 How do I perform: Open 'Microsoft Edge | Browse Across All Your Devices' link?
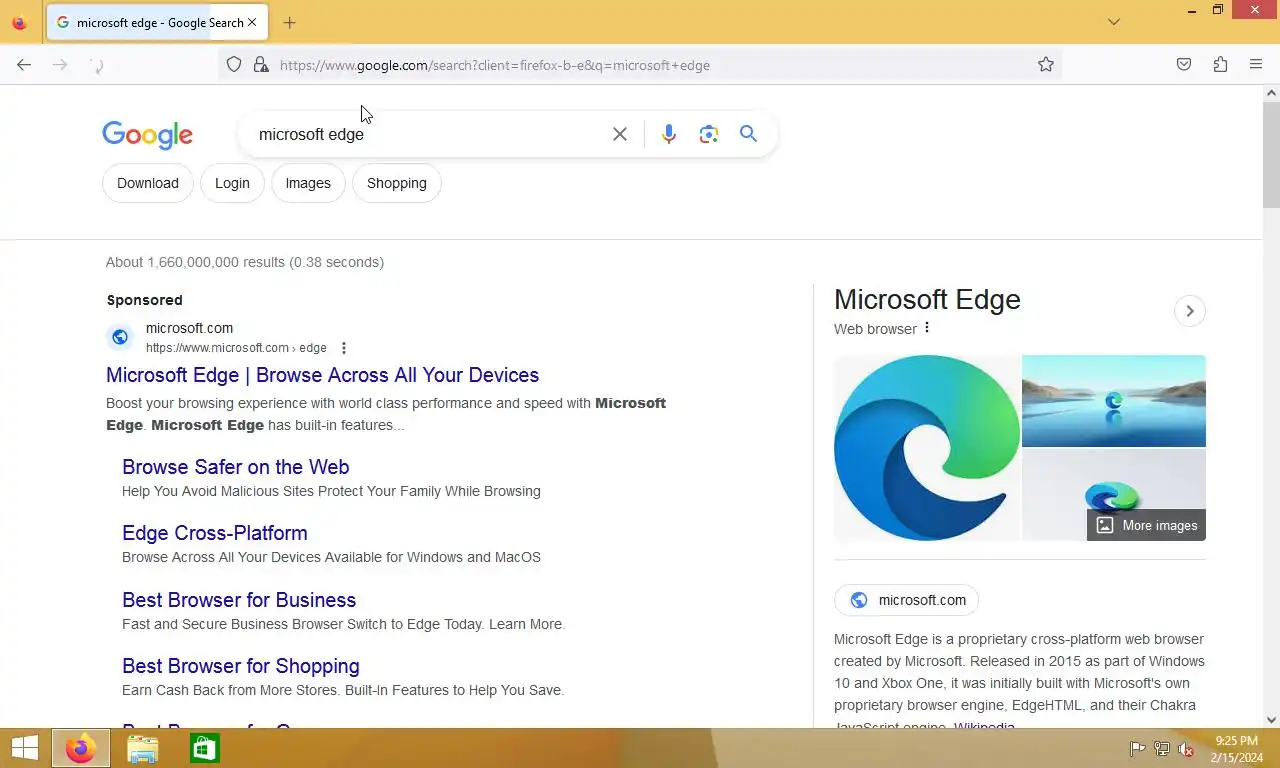[x=322, y=375]
